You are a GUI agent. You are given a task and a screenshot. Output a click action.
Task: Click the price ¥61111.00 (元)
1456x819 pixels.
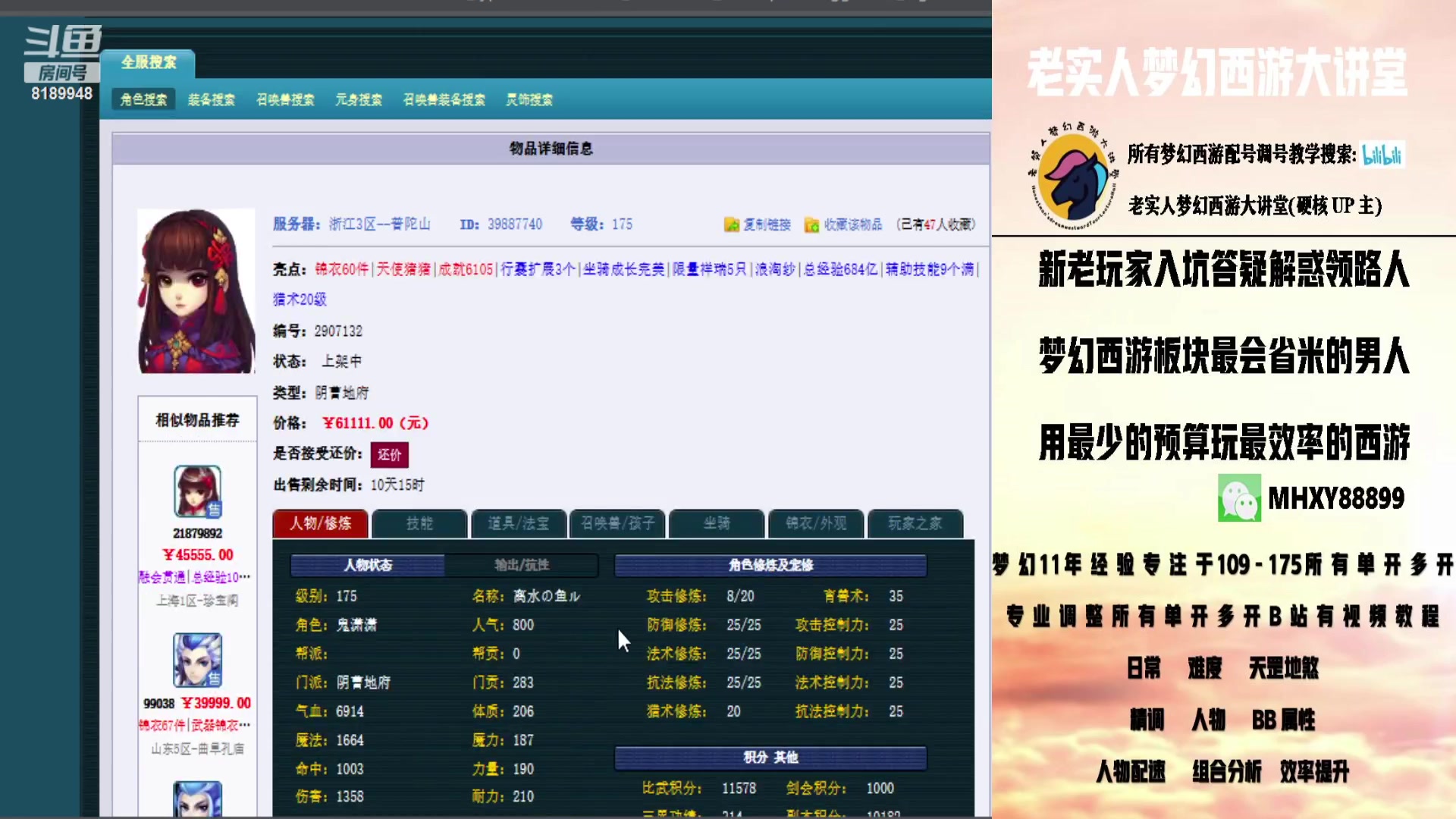375,423
